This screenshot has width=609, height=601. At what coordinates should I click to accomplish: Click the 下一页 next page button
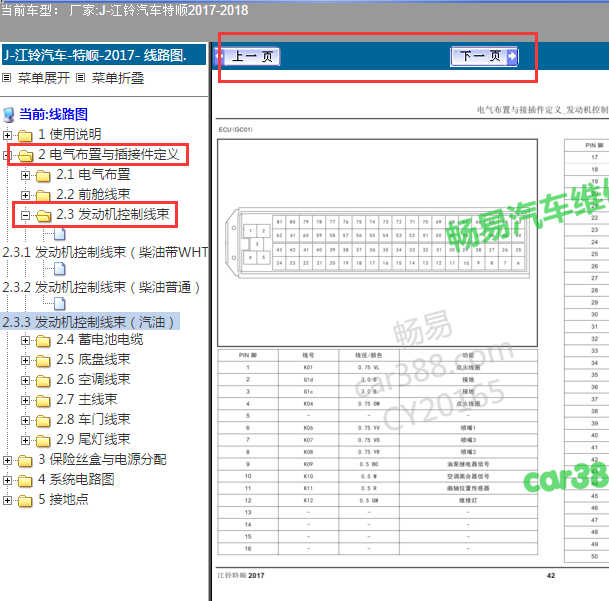point(484,57)
